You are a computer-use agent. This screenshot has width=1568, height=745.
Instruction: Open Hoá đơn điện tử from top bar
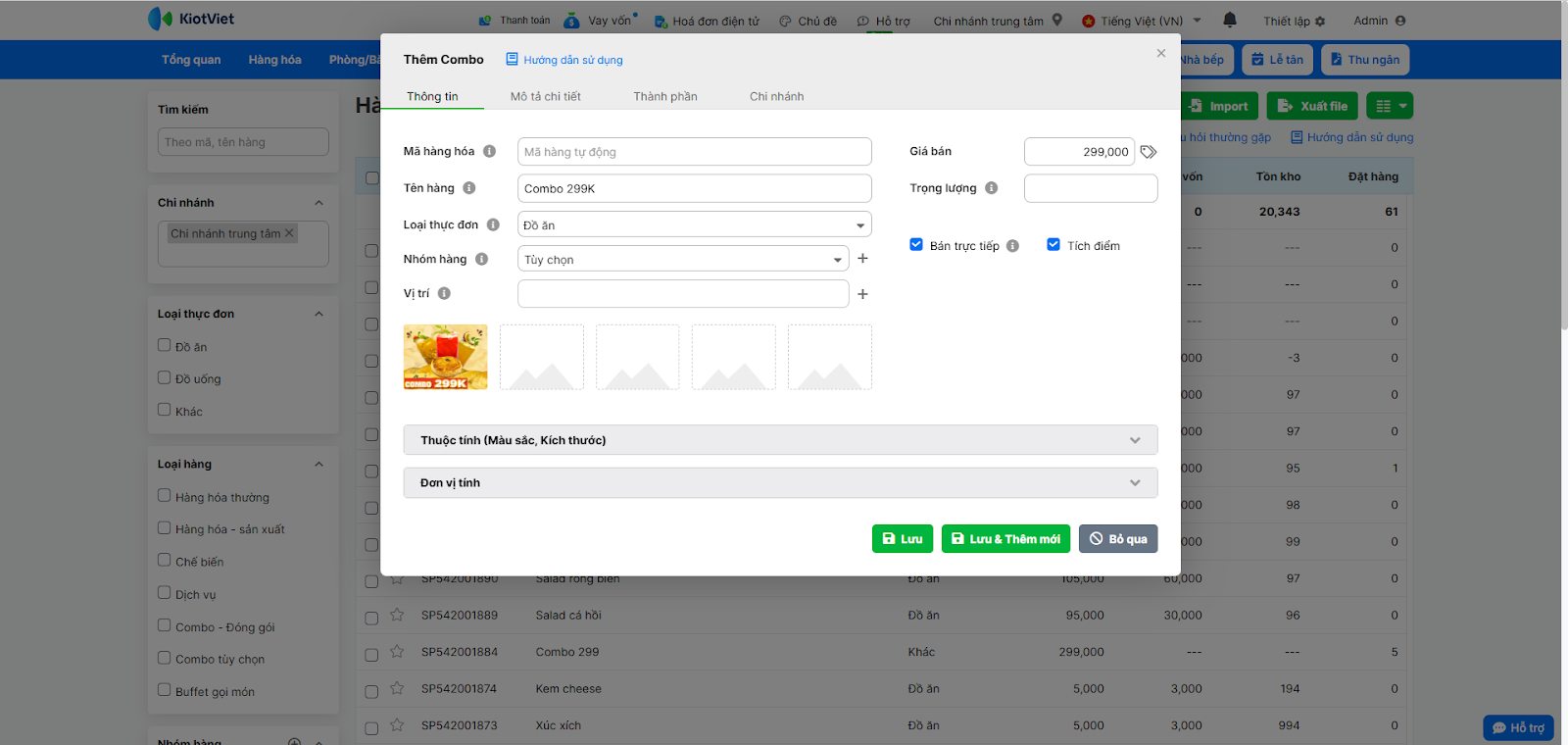(x=707, y=21)
